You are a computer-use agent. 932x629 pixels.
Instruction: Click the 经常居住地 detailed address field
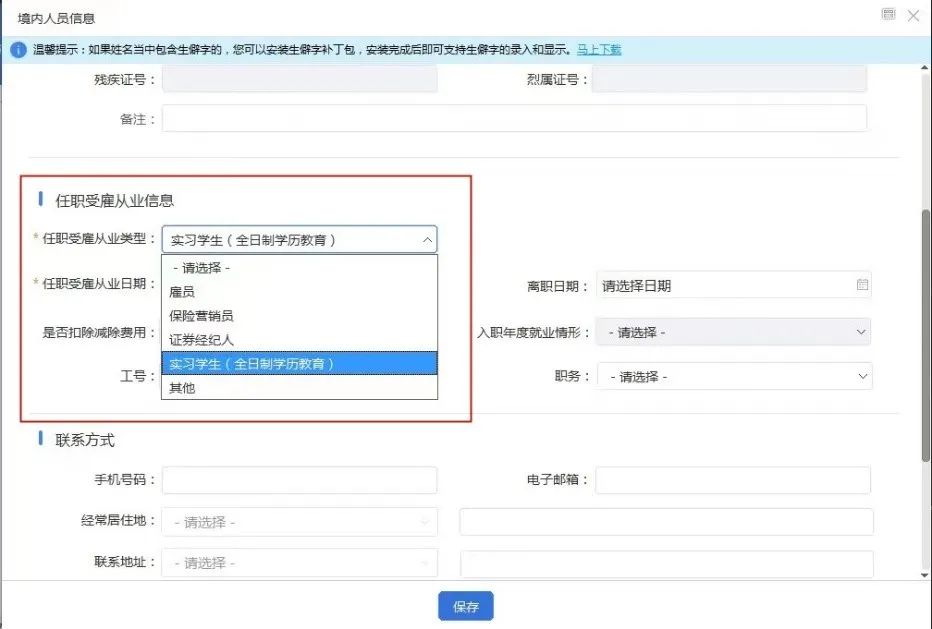pos(666,522)
